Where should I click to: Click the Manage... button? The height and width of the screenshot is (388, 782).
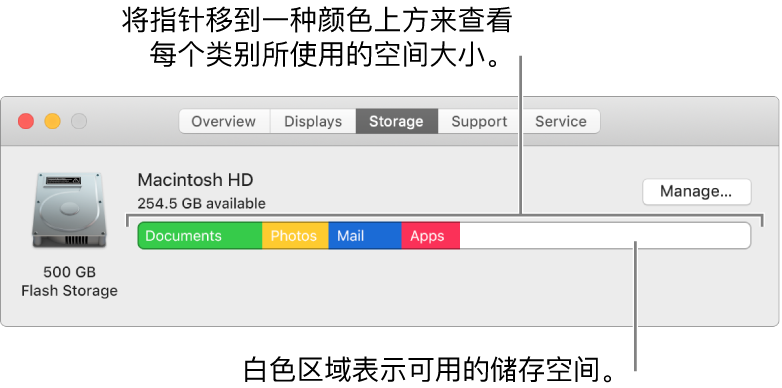[x=696, y=192]
